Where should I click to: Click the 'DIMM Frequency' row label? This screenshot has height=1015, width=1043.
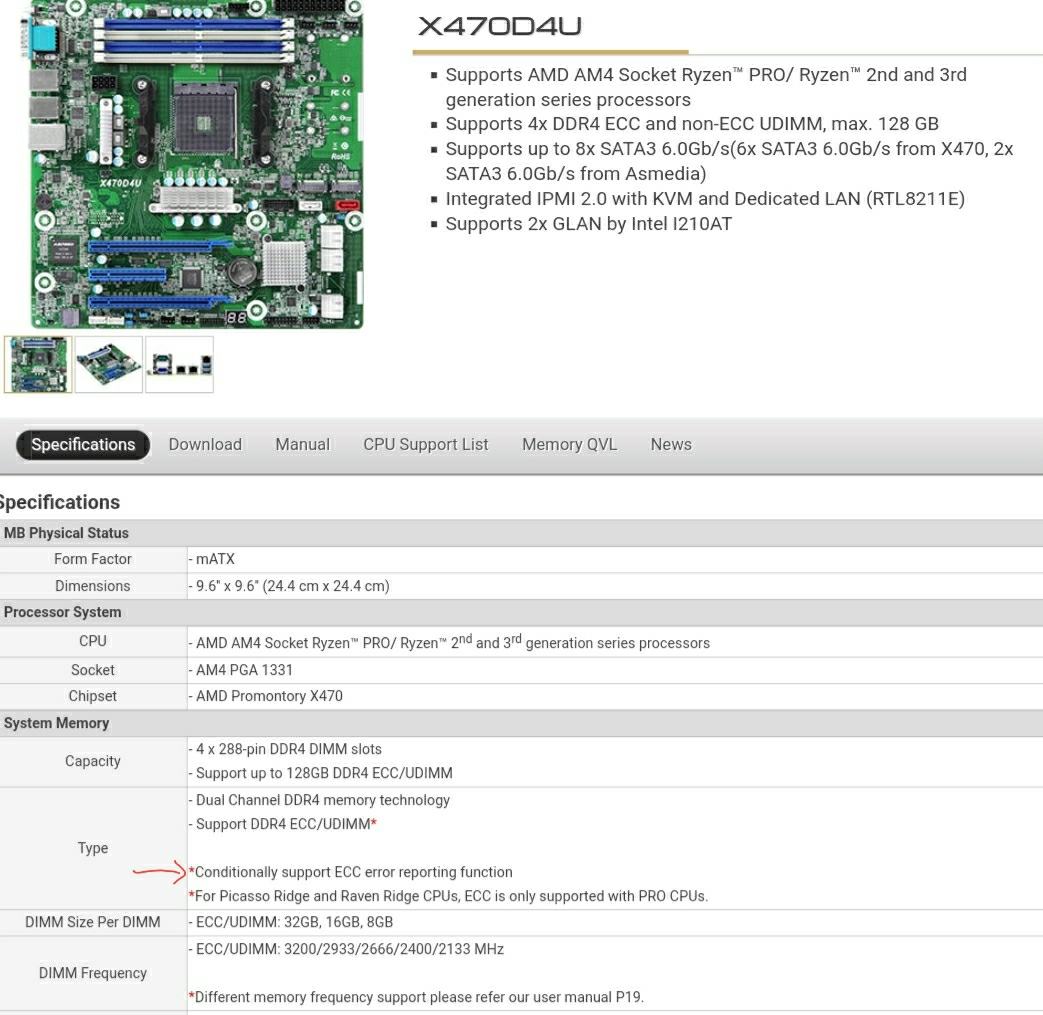93,974
